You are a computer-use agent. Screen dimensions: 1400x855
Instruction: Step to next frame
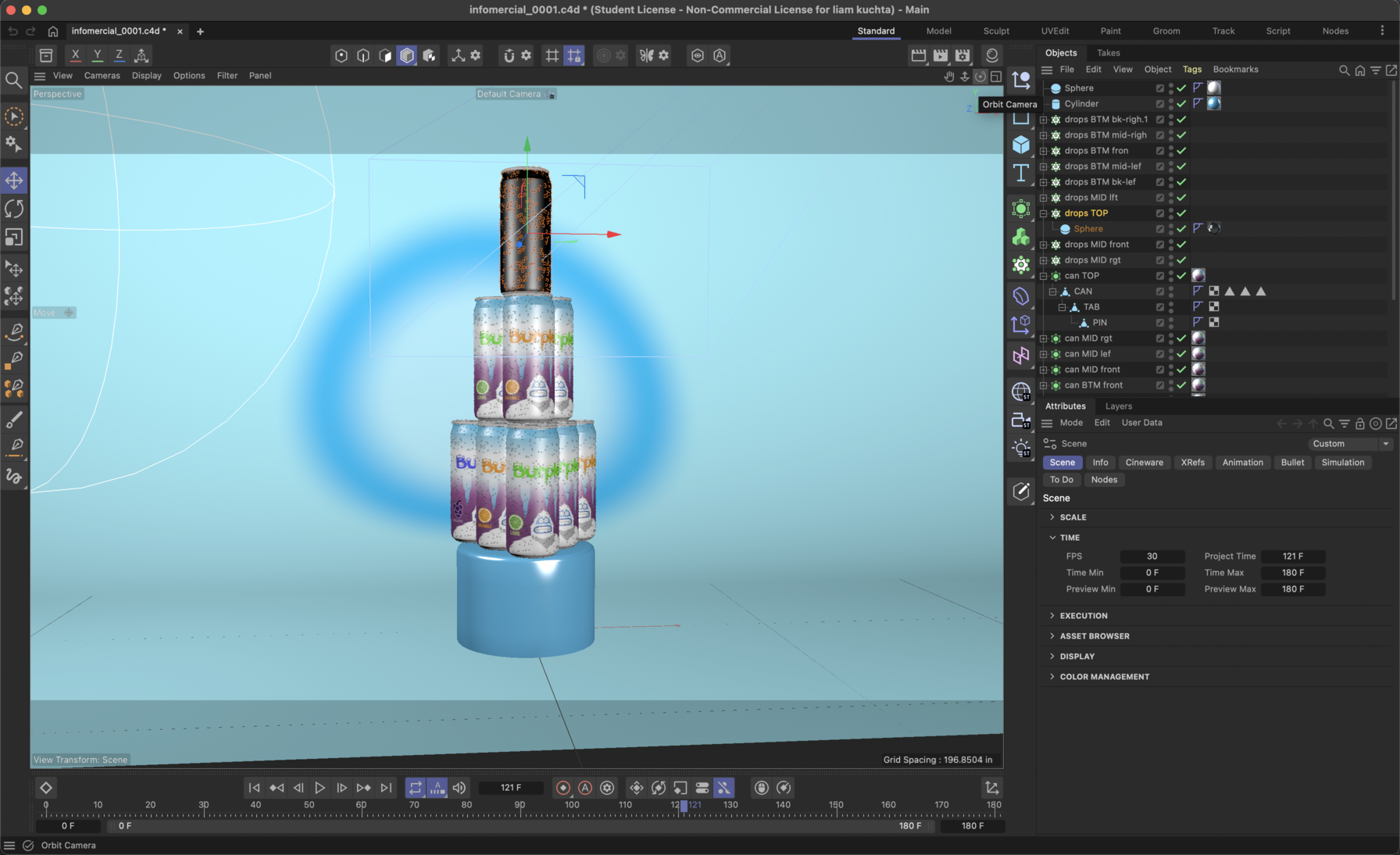pyautogui.click(x=341, y=788)
